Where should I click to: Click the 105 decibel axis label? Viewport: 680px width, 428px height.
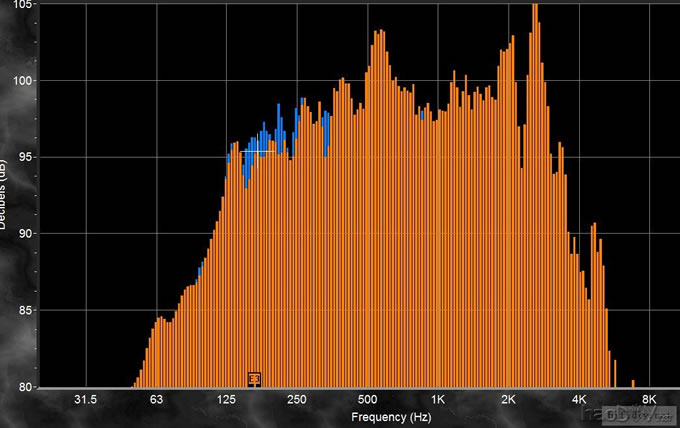(x=22, y=5)
